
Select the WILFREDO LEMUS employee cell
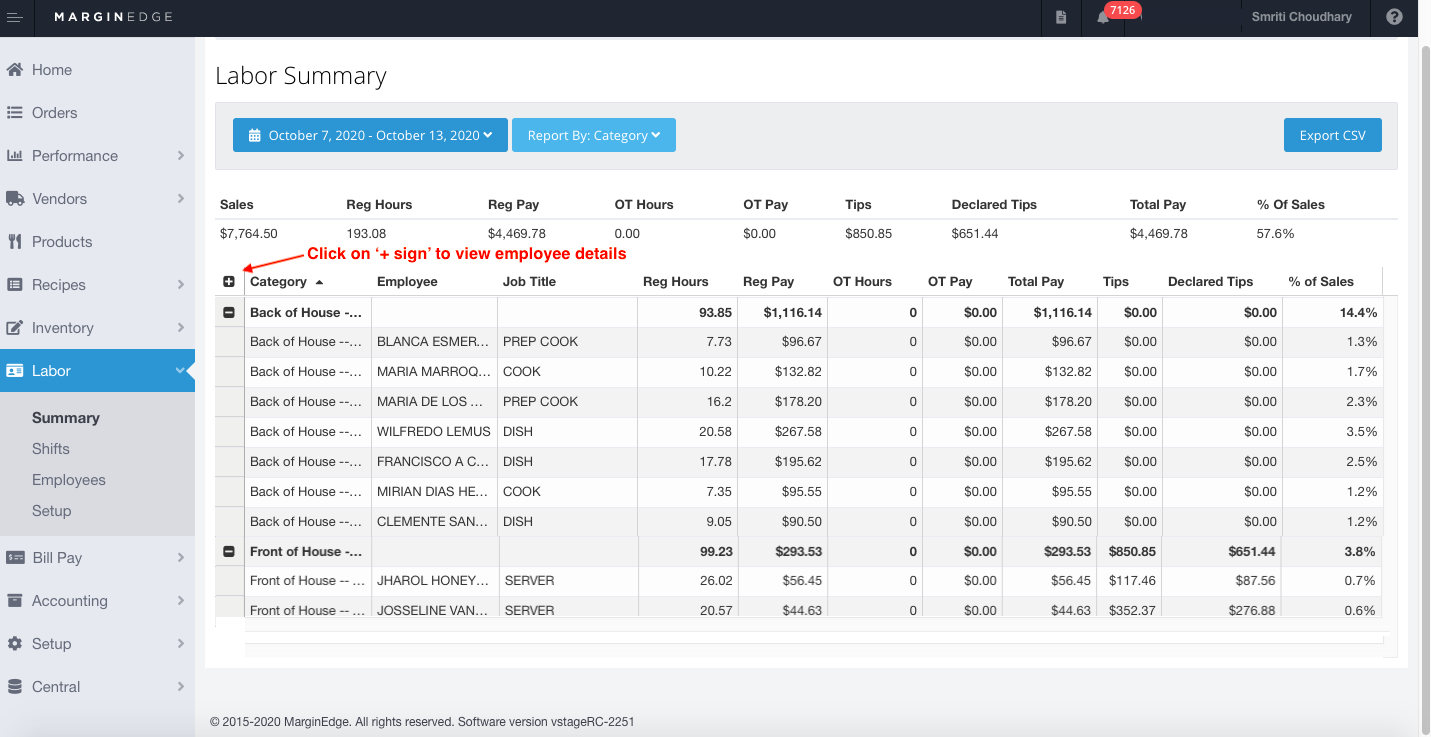tap(435, 432)
